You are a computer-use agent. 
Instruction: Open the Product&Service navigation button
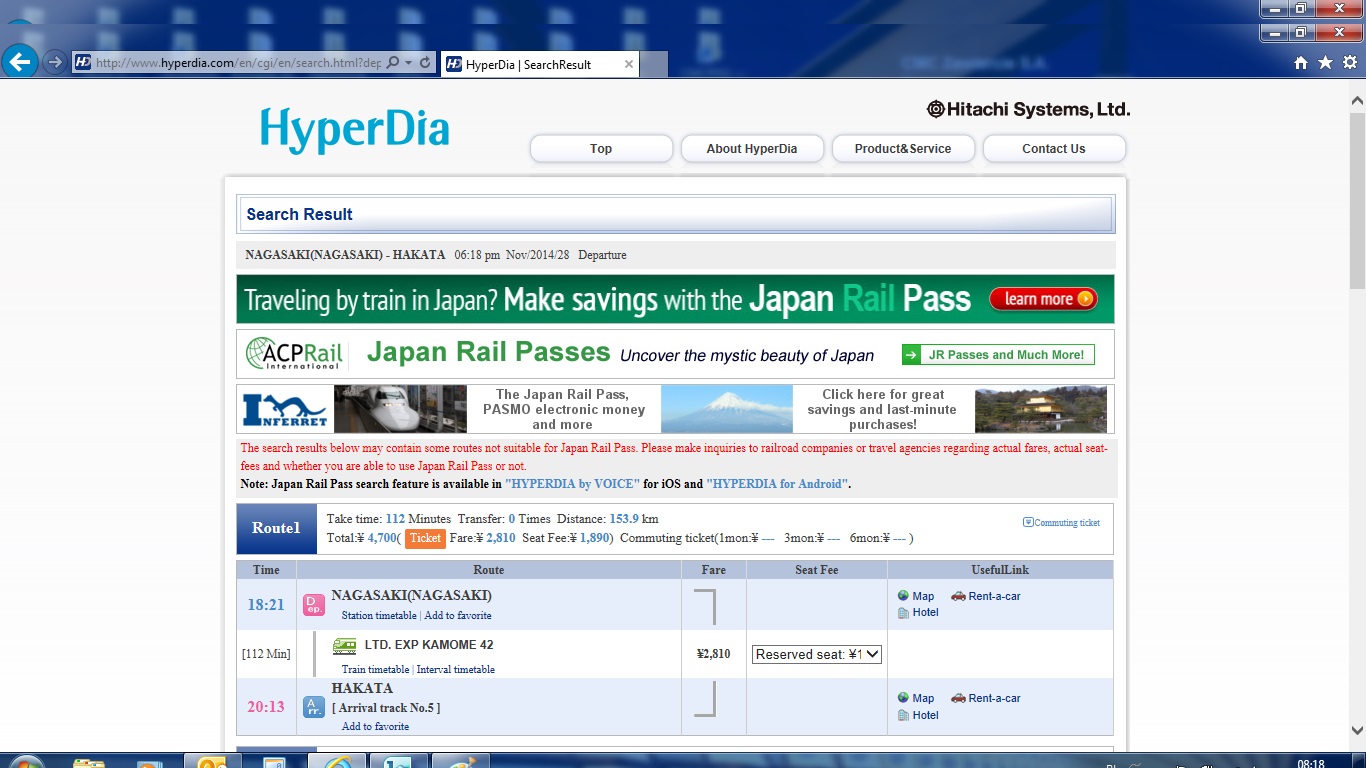tap(903, 148)
